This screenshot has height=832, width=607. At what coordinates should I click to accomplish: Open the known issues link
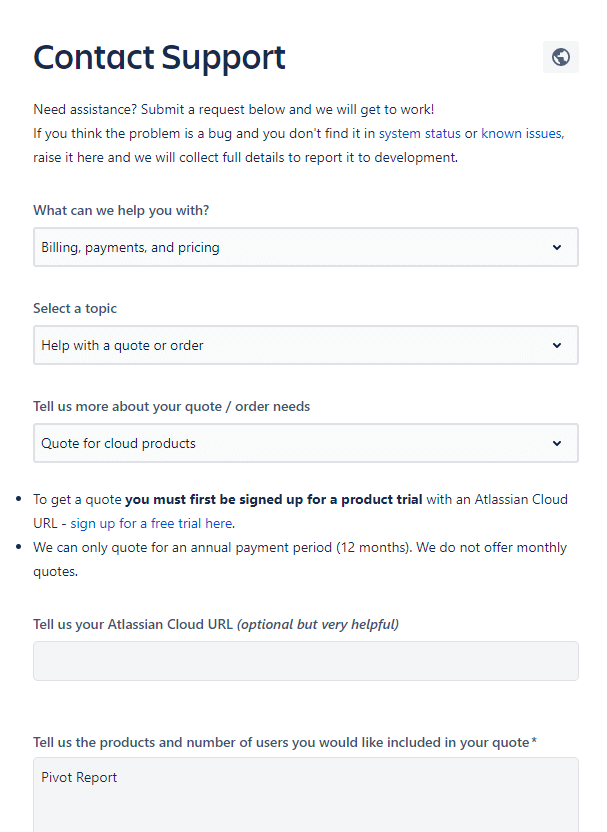(522, 133)
